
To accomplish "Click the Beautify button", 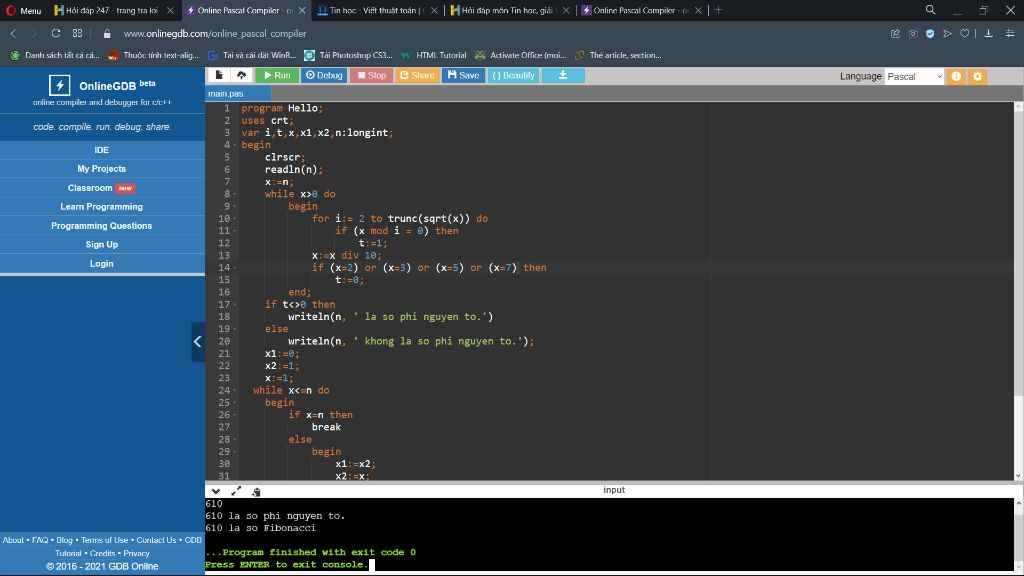I will [x=513, y=75].
